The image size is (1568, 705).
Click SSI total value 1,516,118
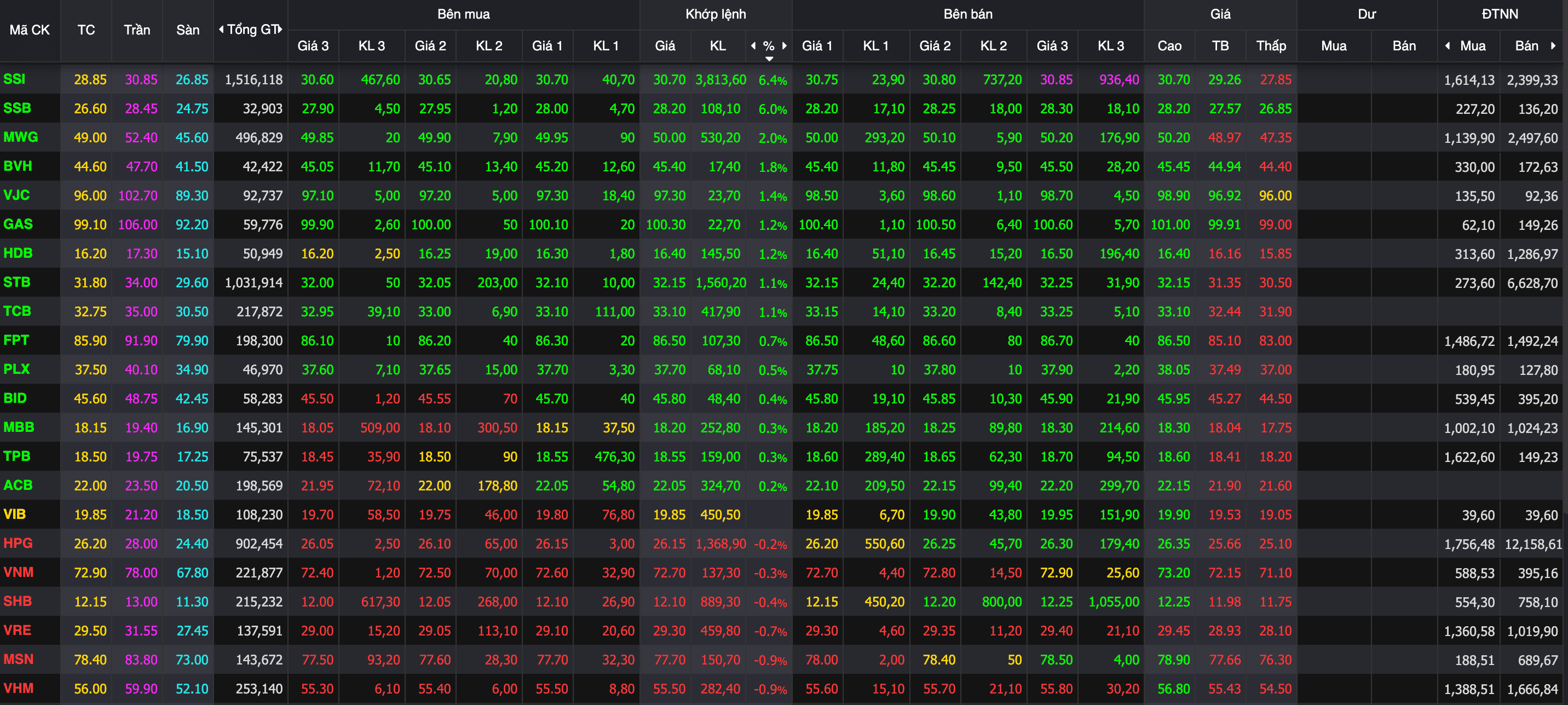253,80
